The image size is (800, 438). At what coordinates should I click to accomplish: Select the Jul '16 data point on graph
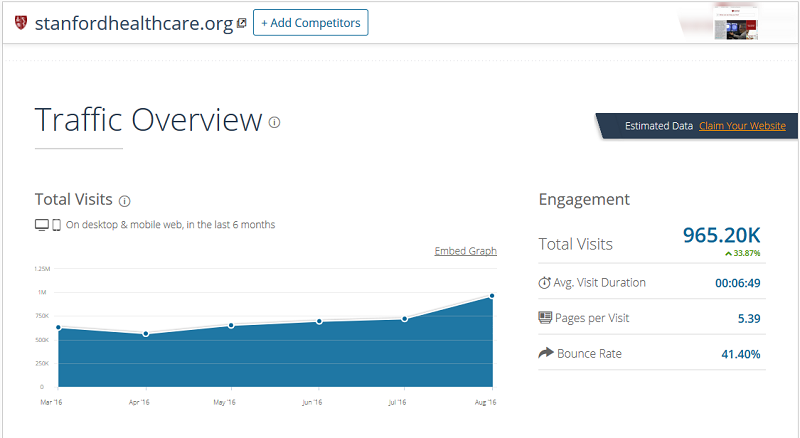pos(405,319)
